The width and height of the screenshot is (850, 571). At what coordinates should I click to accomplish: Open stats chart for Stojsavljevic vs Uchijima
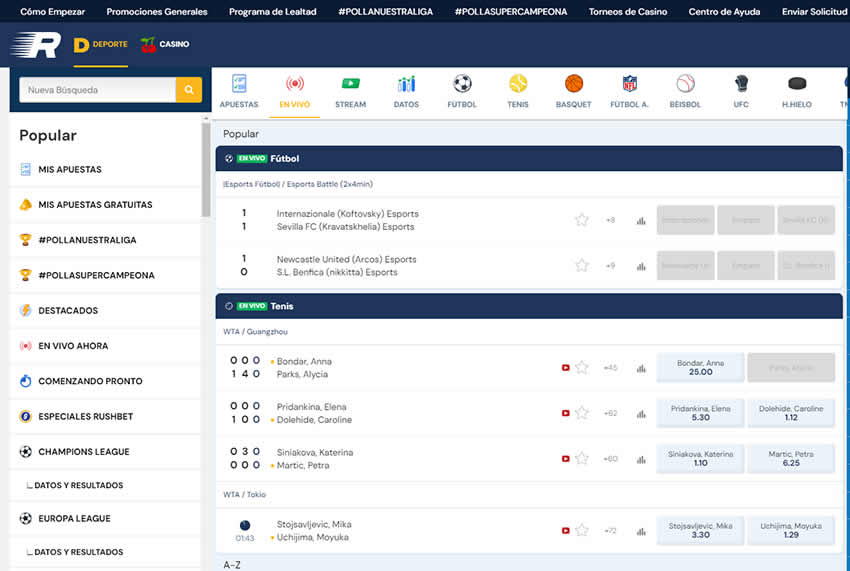click(641, 531)
